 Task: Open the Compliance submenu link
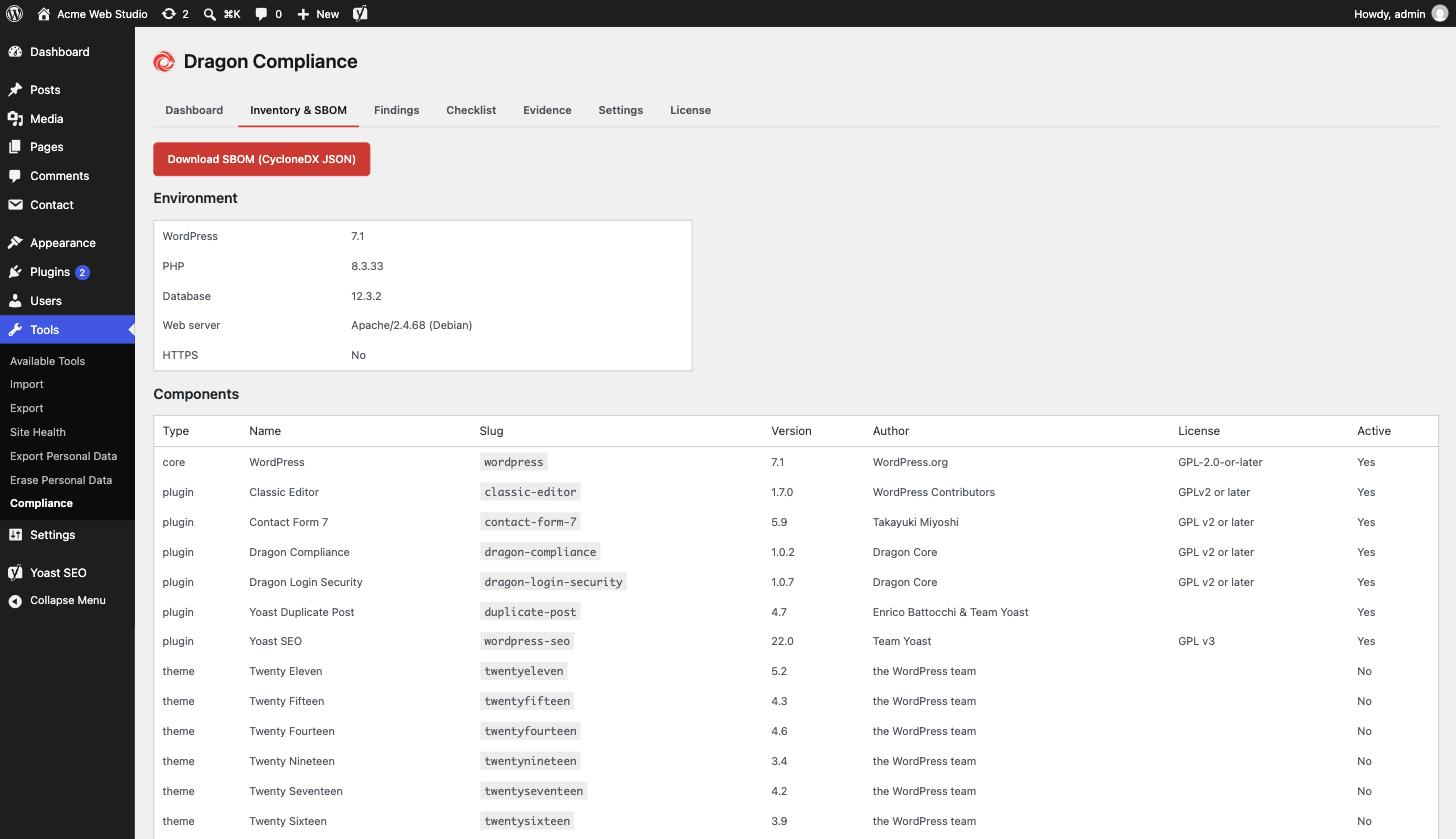pyautogui.click(x=41, y=503)
